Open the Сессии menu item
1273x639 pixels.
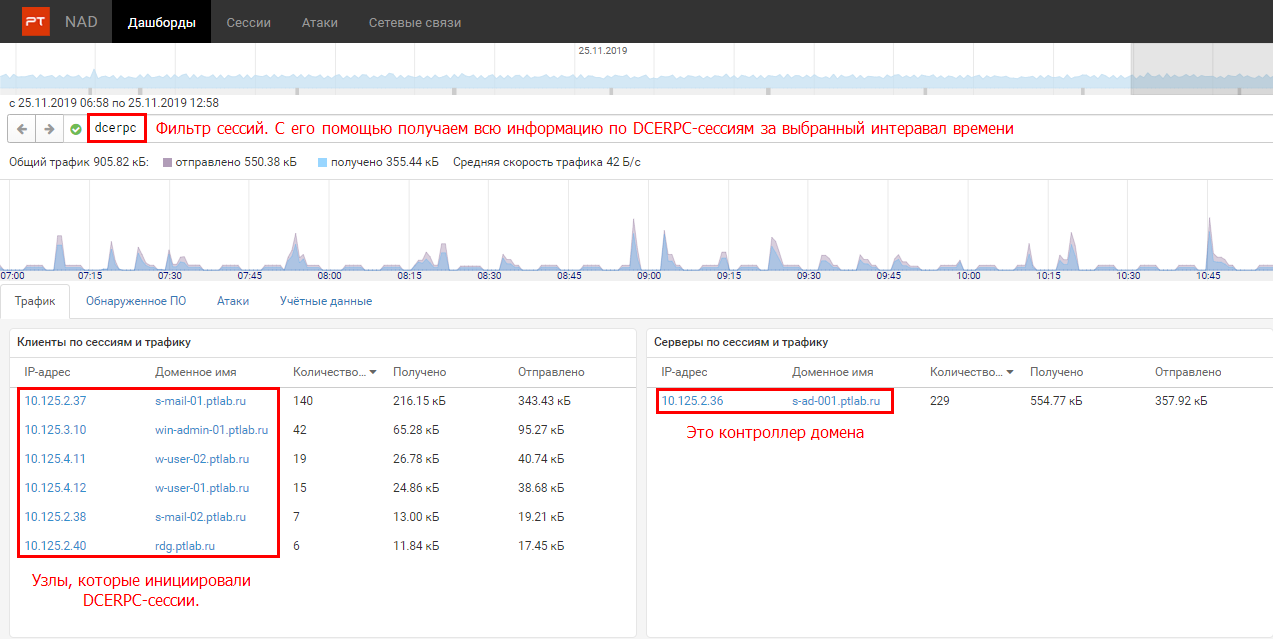248,22
